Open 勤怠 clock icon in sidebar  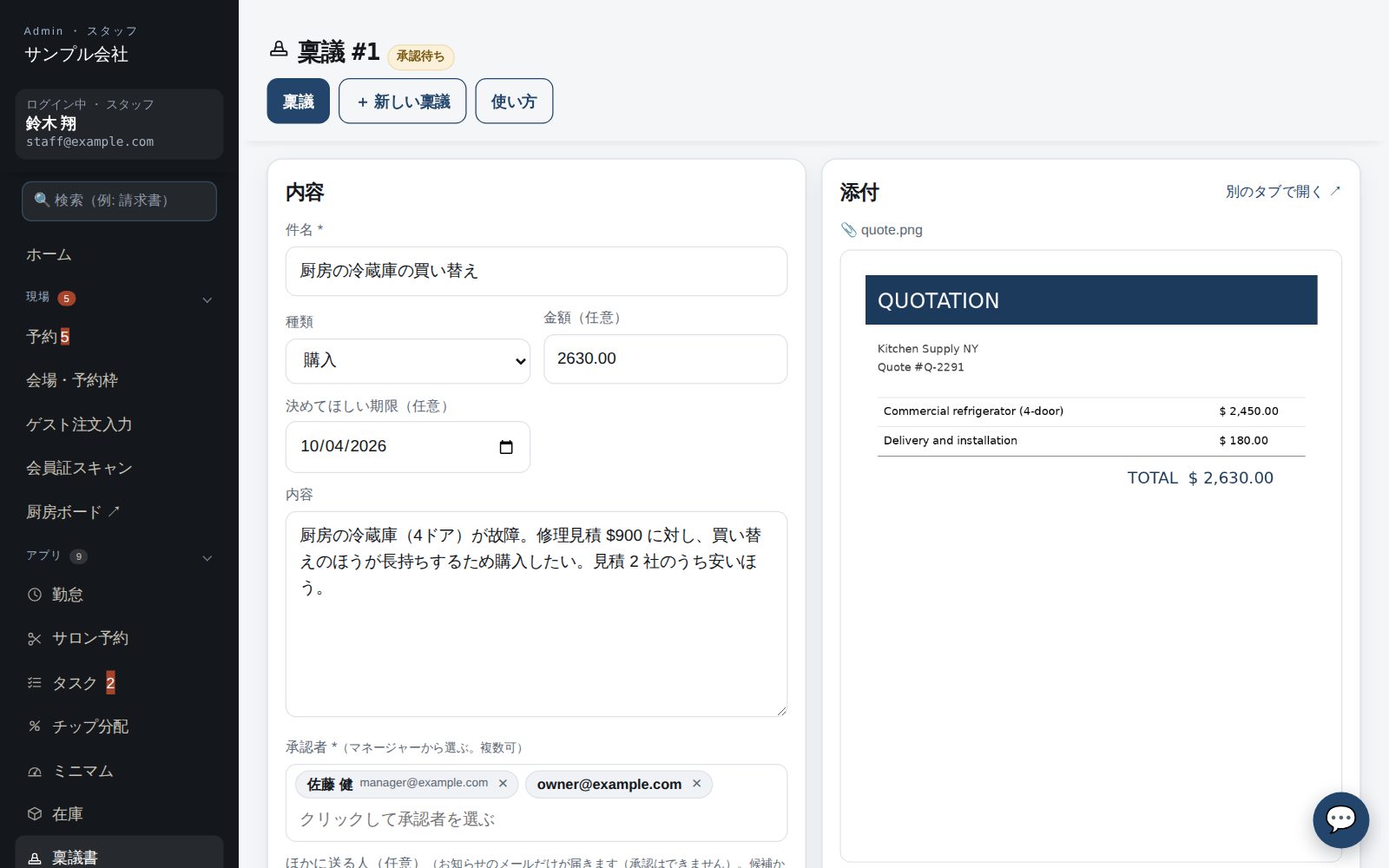(x=35, y=595)
